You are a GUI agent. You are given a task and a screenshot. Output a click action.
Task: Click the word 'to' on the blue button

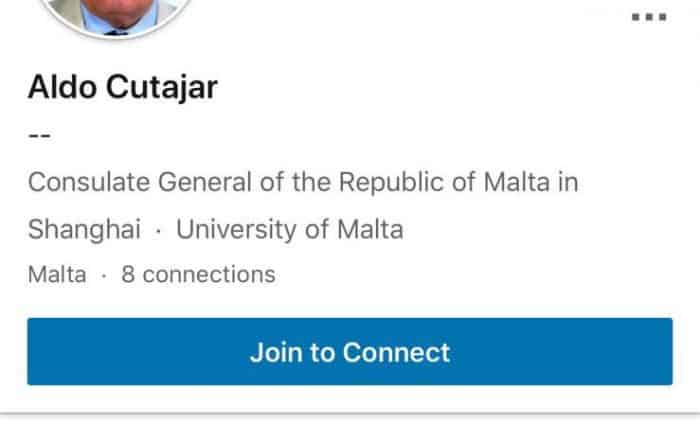pyautogui.click(x=322, y=352)
